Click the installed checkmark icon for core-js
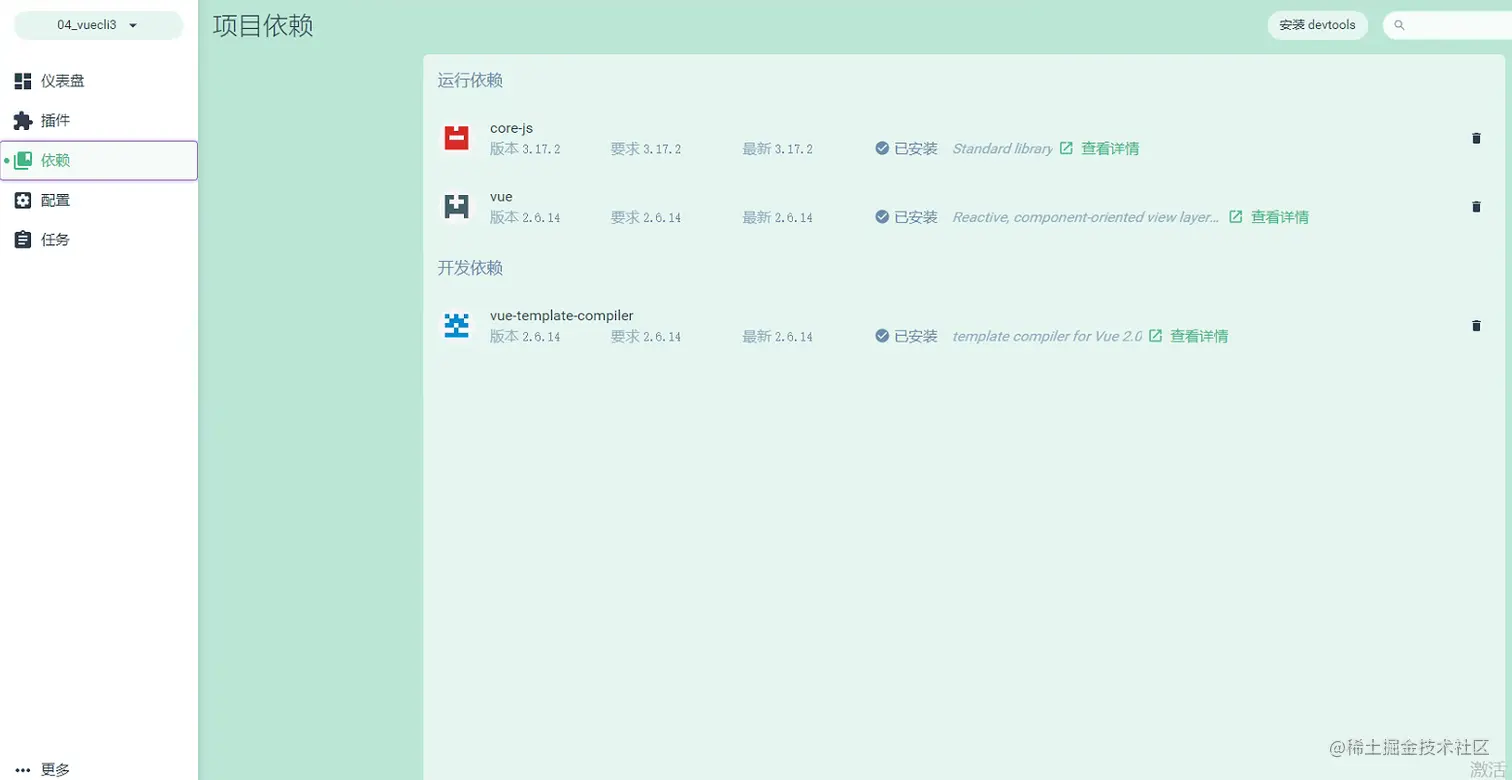The height and width of the screenshot is (780, 1512). coord(882,148)
